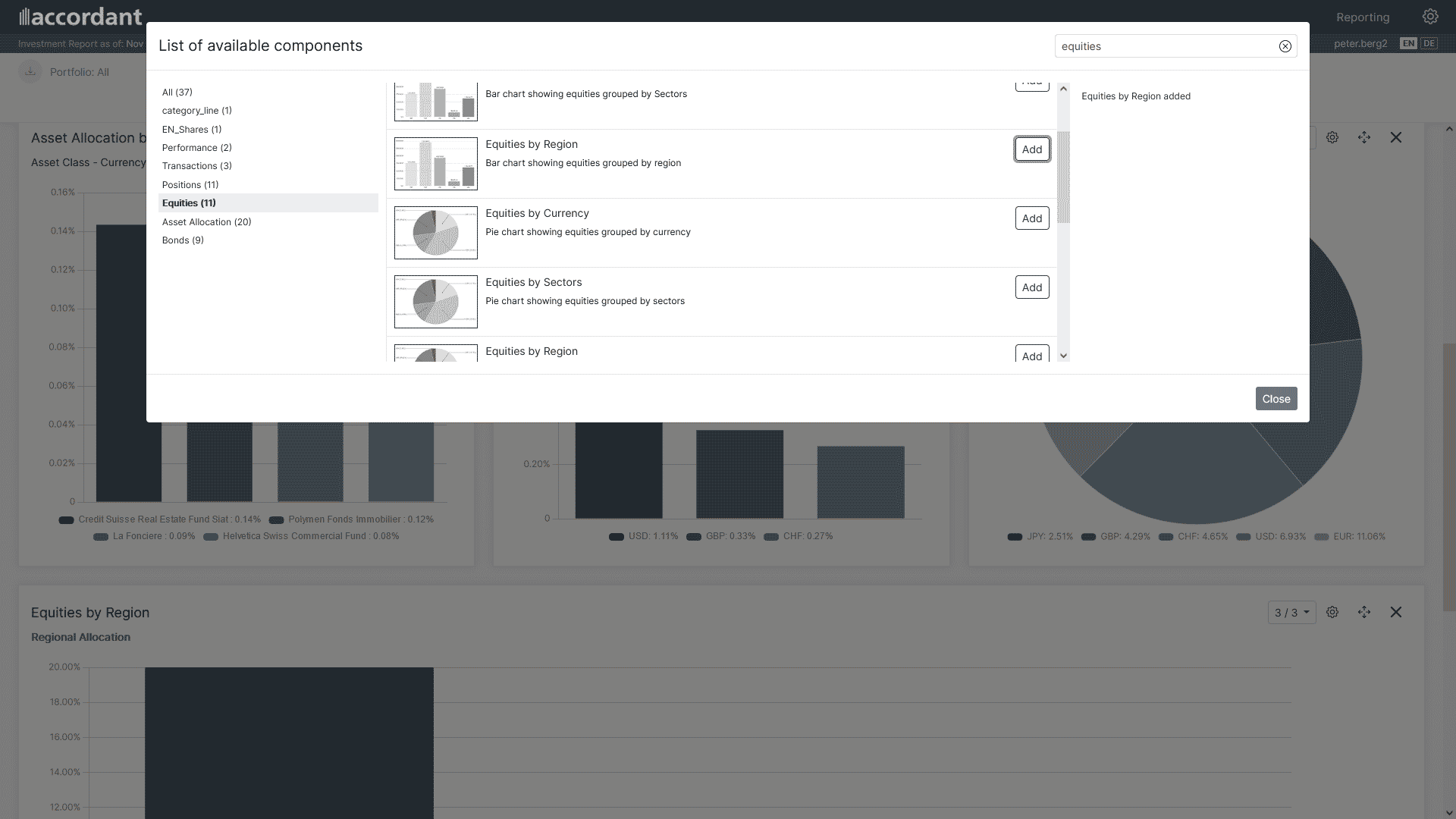Click 'Equities by Sectors' component title

[x=534, y=282]
